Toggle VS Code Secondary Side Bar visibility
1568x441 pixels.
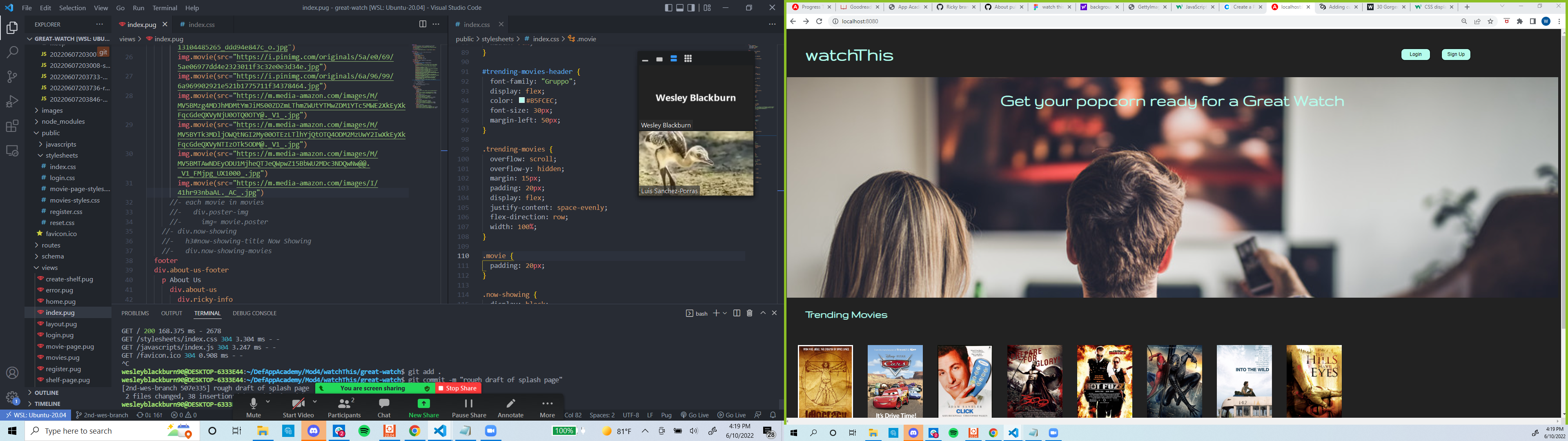pyautogui.click(x=691, y=8)
